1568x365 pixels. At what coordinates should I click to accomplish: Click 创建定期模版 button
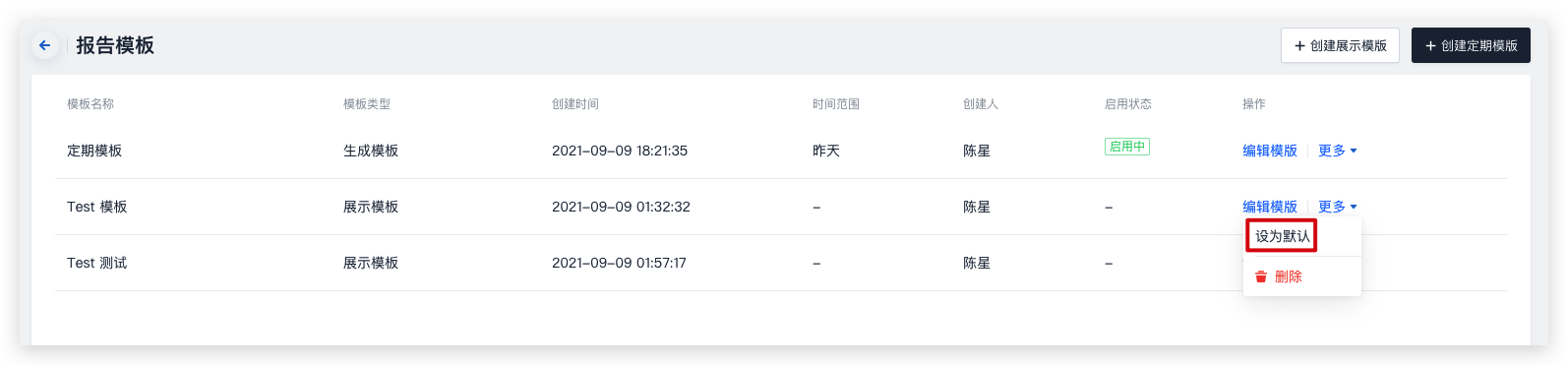click(x=1471, y=45)
